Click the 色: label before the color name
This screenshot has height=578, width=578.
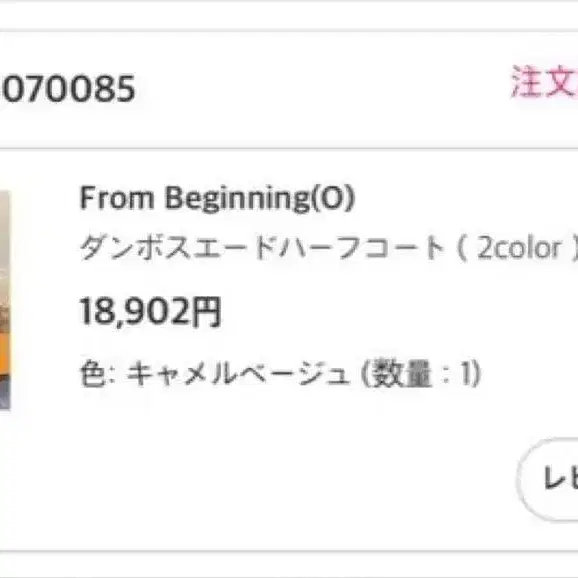click(98, 374)
